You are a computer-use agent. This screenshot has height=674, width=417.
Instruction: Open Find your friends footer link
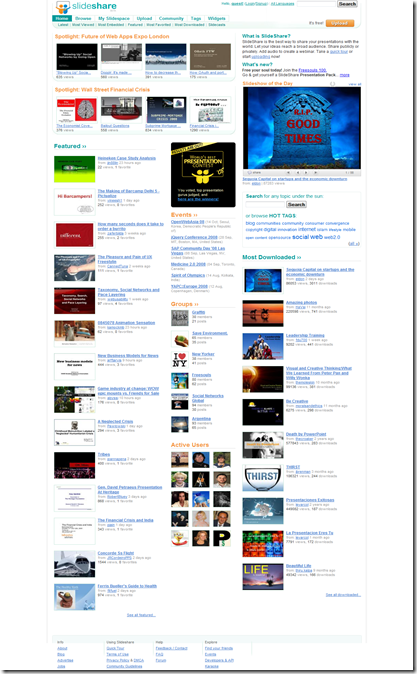(x=219, y=648)
